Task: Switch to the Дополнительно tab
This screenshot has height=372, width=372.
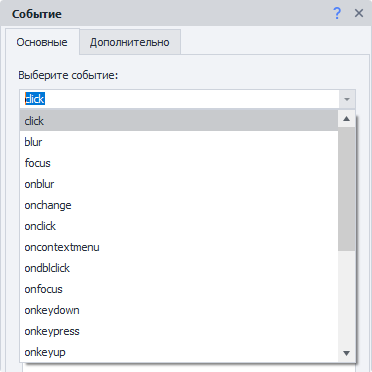Action: 130,42
